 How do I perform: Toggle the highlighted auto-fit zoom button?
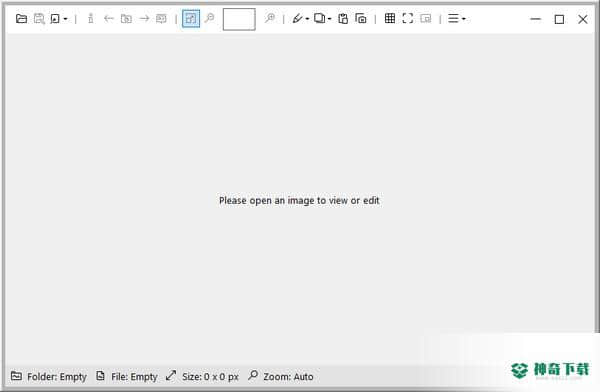(x=191, y=18)
